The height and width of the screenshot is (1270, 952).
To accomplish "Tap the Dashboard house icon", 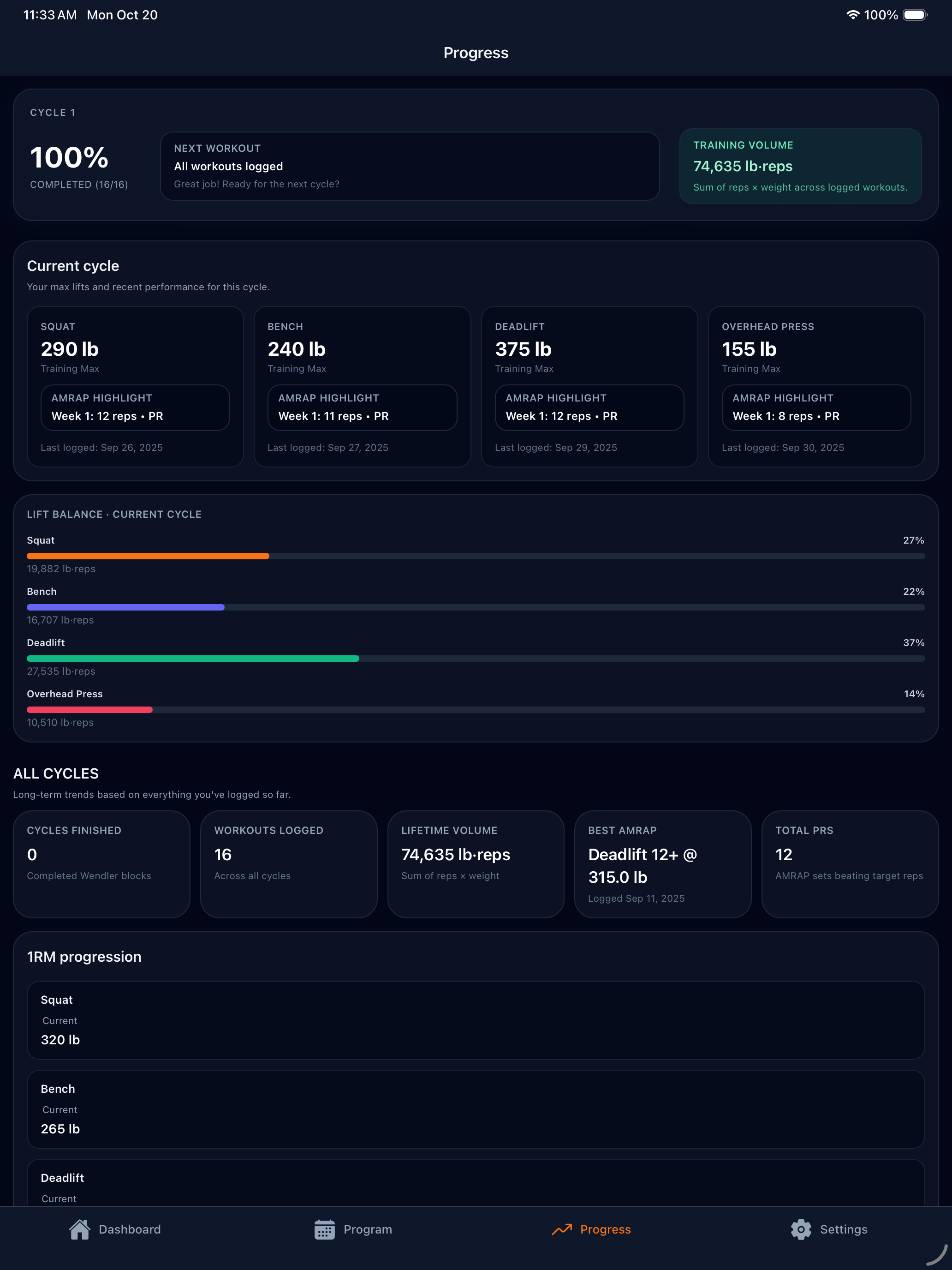I will [x=79, y=1229].
